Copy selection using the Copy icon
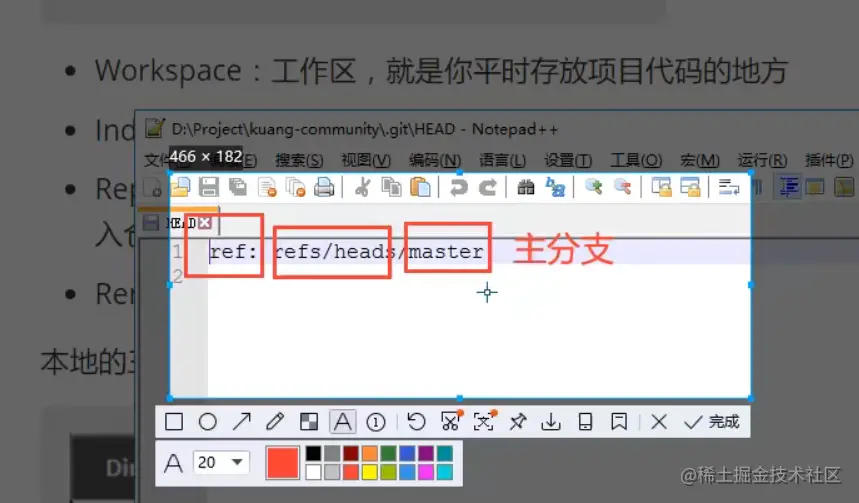The image size is (859, 503). pyautogui.click(x=391, y=187)
